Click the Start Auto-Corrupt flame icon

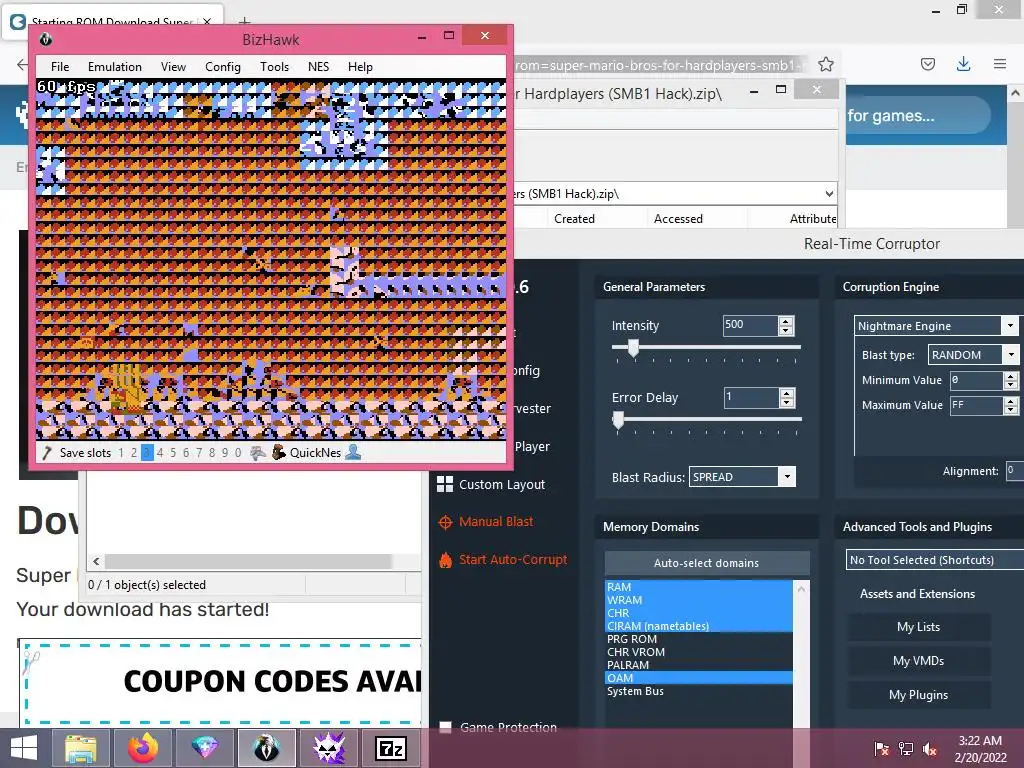tap(445, 560)
